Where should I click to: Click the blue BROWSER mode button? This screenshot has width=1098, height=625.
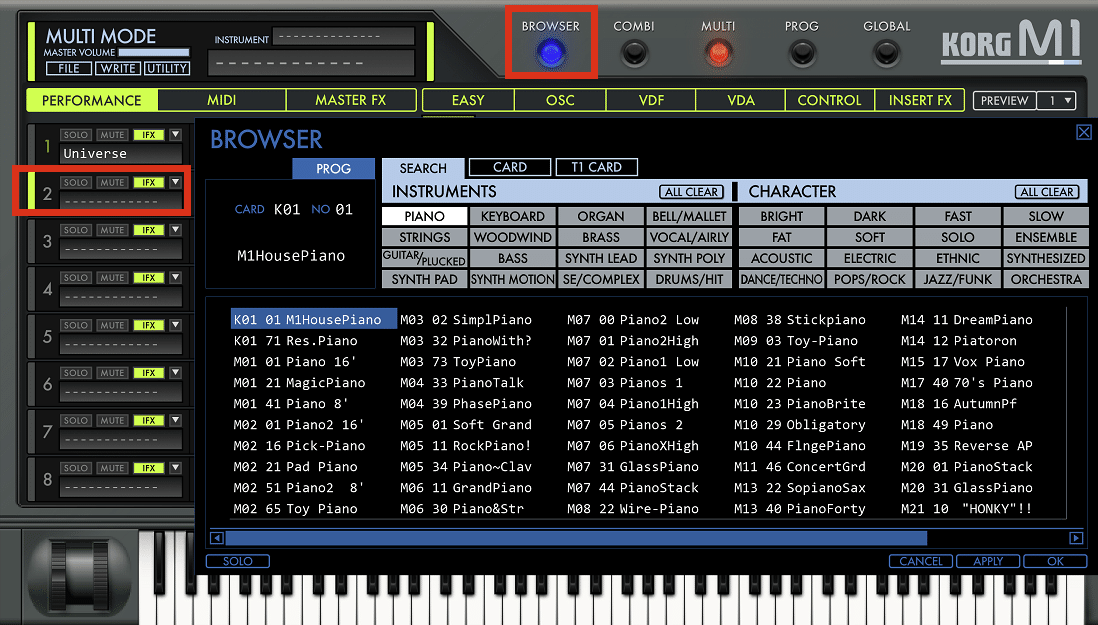(551, 52)
